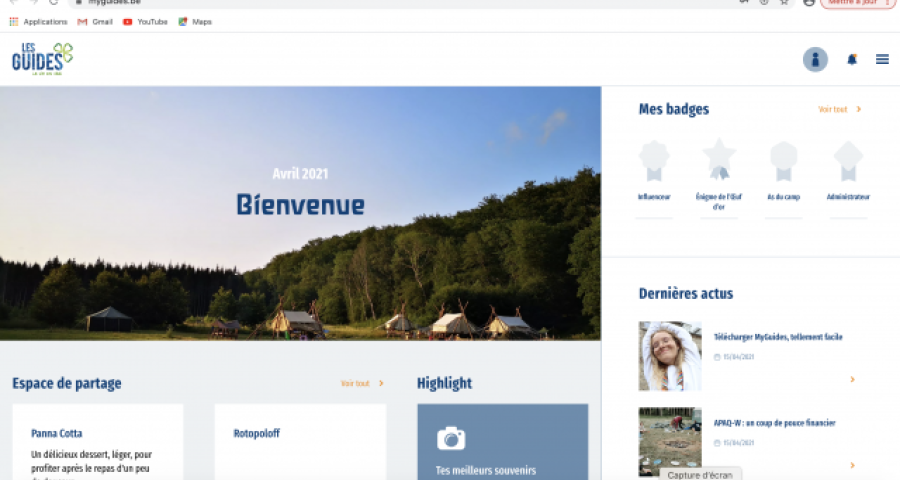Click the browser bookmark star icon
The width and height of the screenshot is (900, 480).
point(783,2)
